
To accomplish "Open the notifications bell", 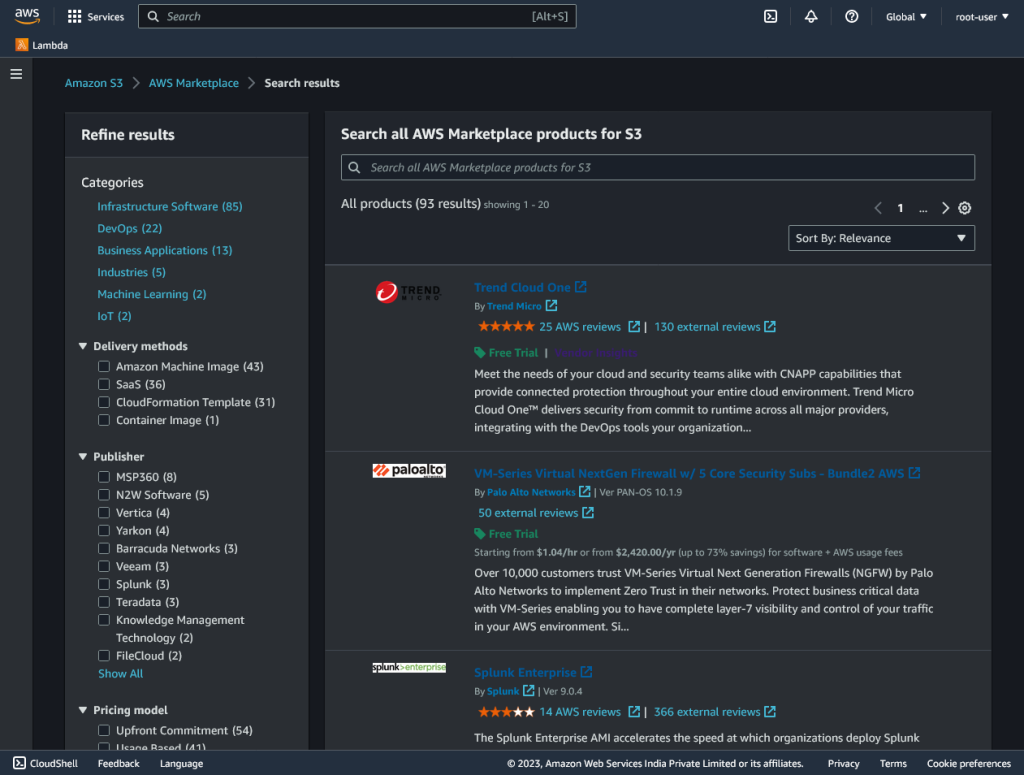I will (x=810, y=16).
